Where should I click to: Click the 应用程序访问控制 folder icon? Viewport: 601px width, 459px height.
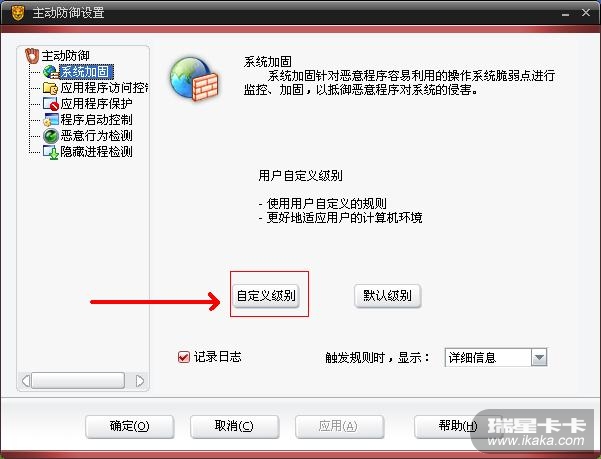click(x=51, y=88)
